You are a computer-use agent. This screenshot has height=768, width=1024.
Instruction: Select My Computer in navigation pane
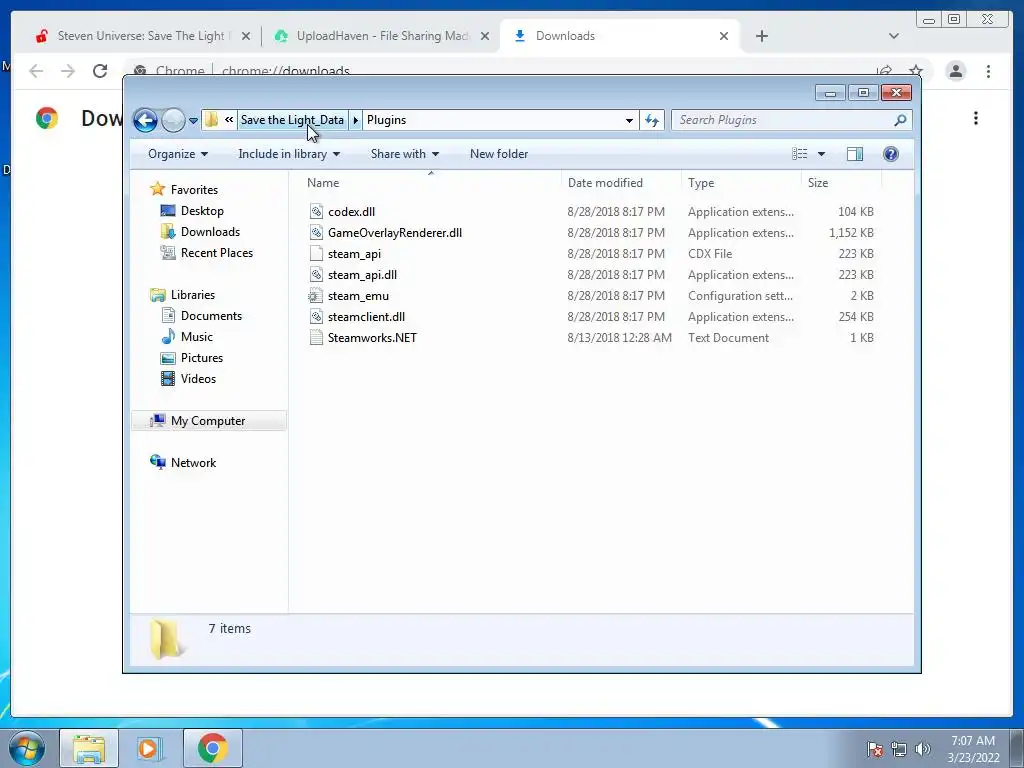[208, 421]
